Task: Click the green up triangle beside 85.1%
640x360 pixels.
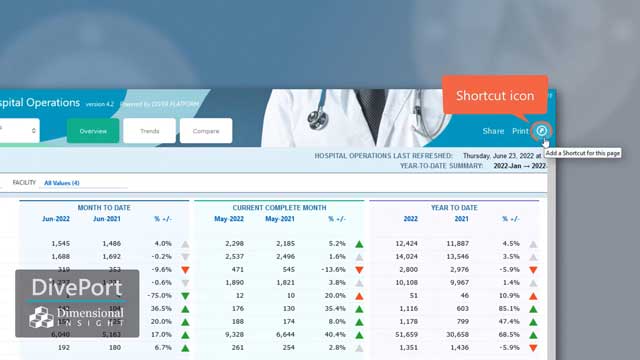Action: [x=533, y=309]
